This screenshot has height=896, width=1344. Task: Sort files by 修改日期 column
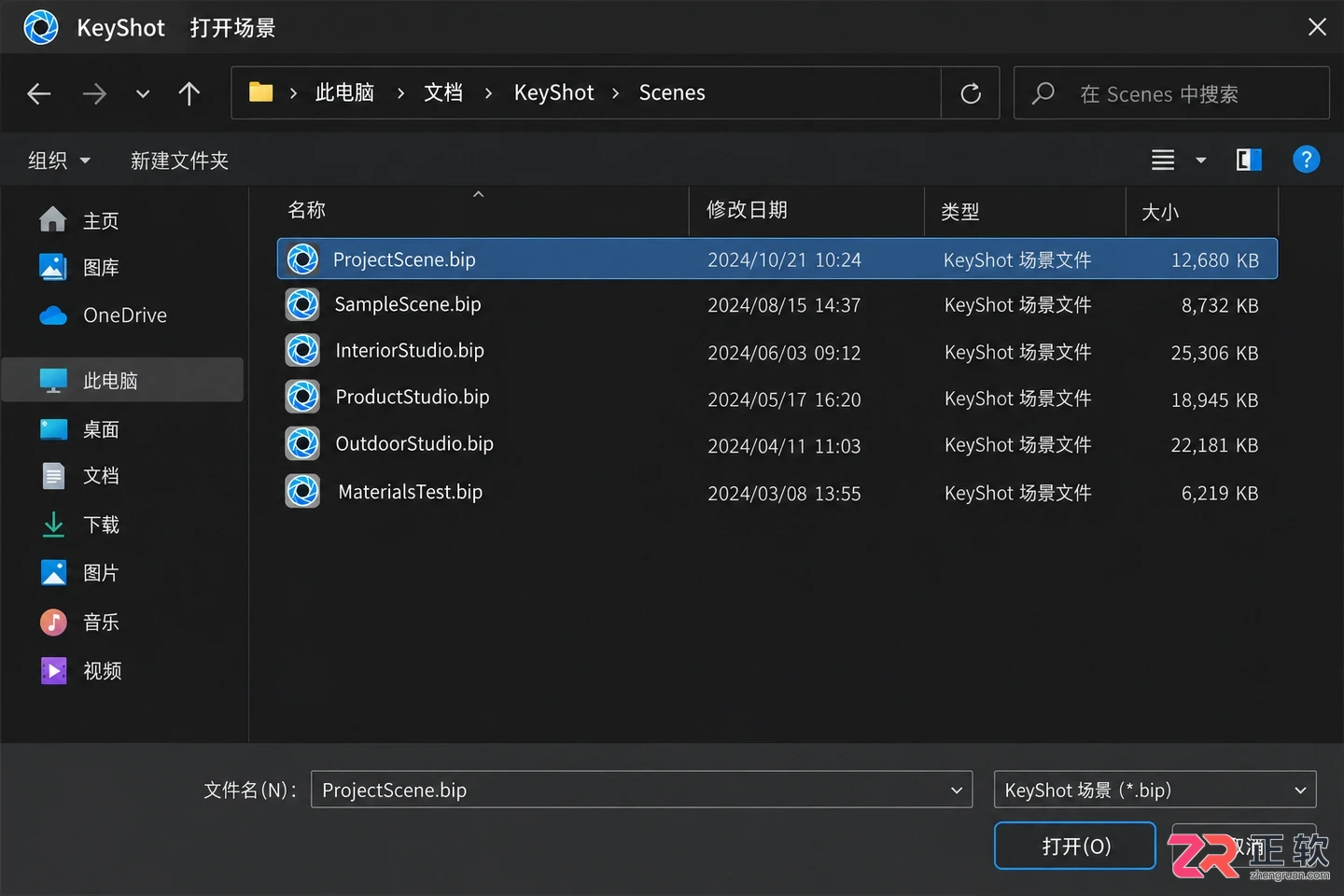pyautogui.click(x=747, y=210)
